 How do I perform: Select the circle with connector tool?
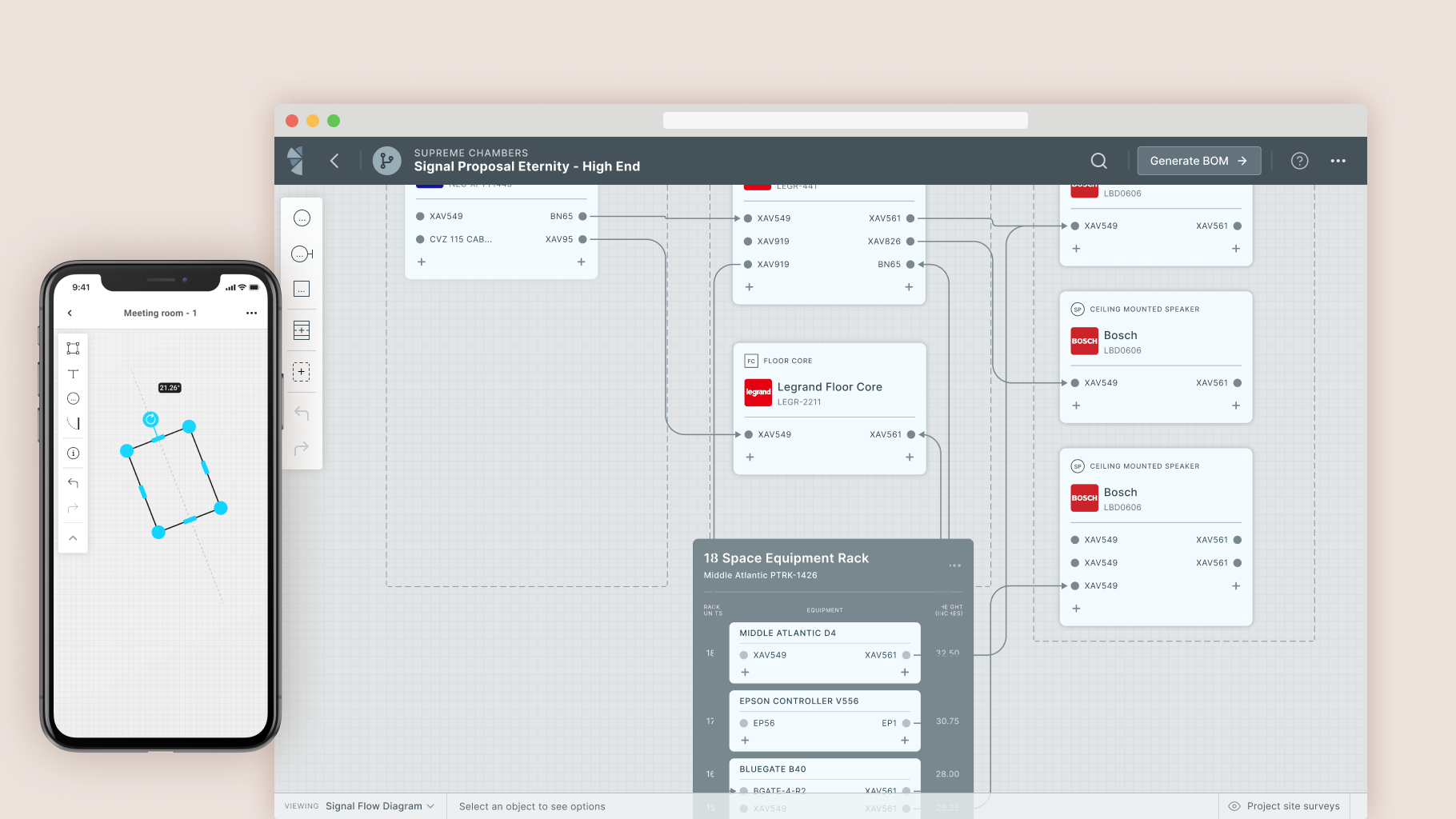pyautogui.click(x=302, y=254)
